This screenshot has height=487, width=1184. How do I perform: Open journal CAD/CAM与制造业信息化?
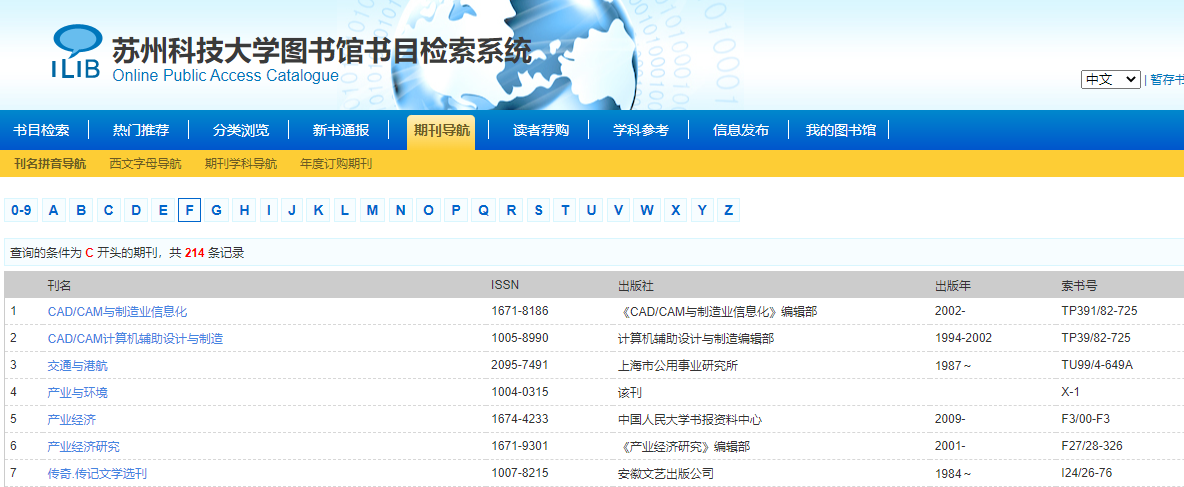[x=117, y=312]
